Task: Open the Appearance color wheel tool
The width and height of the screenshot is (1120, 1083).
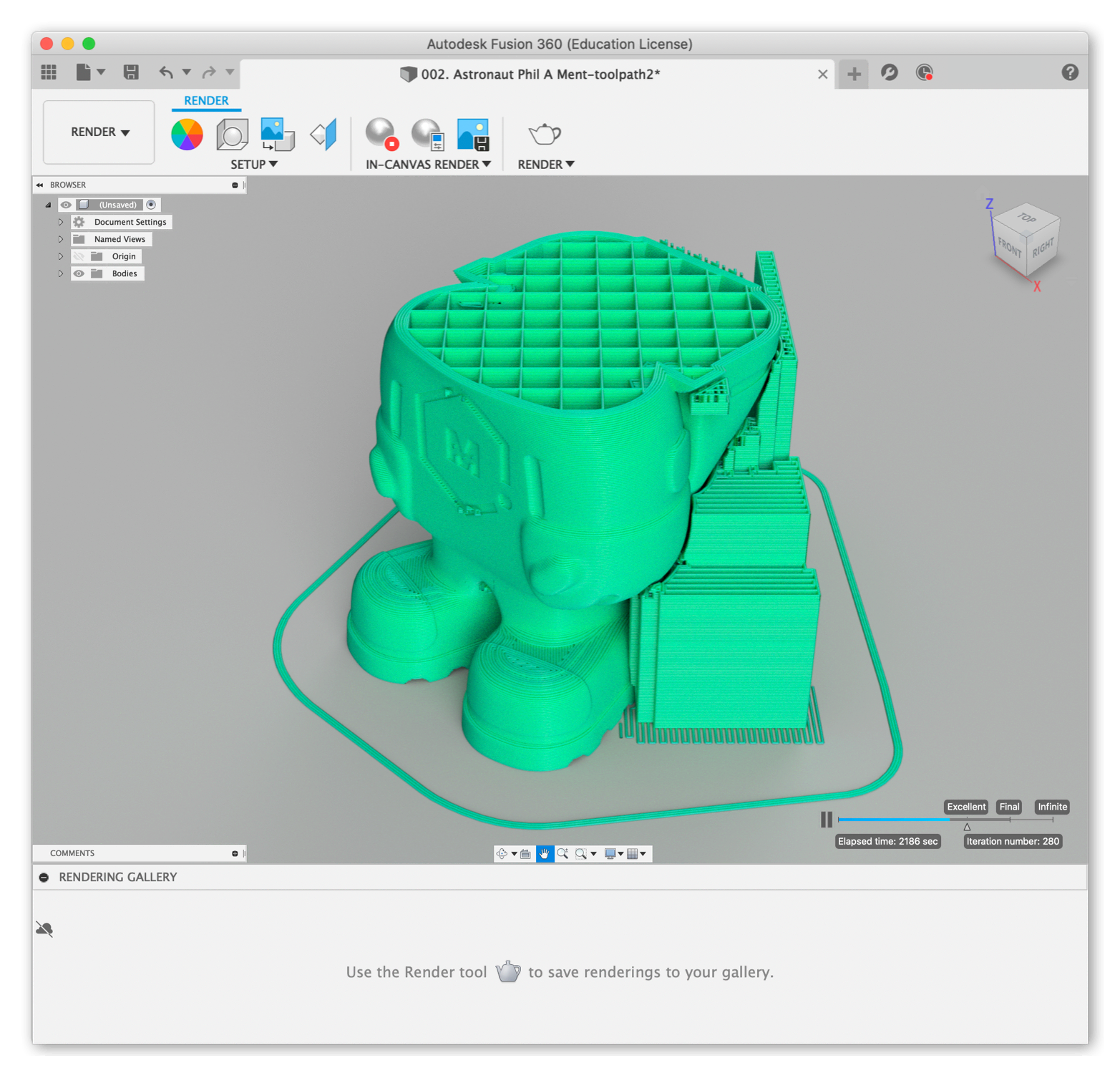Action: 187,135
